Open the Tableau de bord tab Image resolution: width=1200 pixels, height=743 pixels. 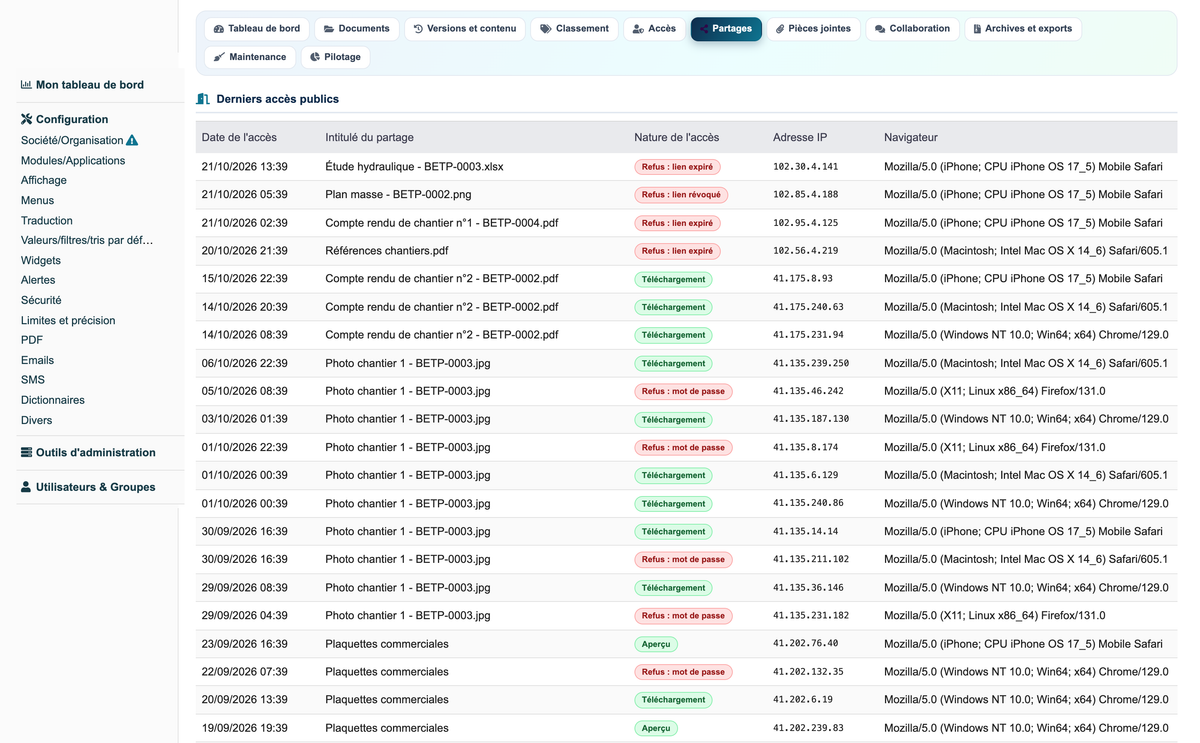tap(257, 29)
